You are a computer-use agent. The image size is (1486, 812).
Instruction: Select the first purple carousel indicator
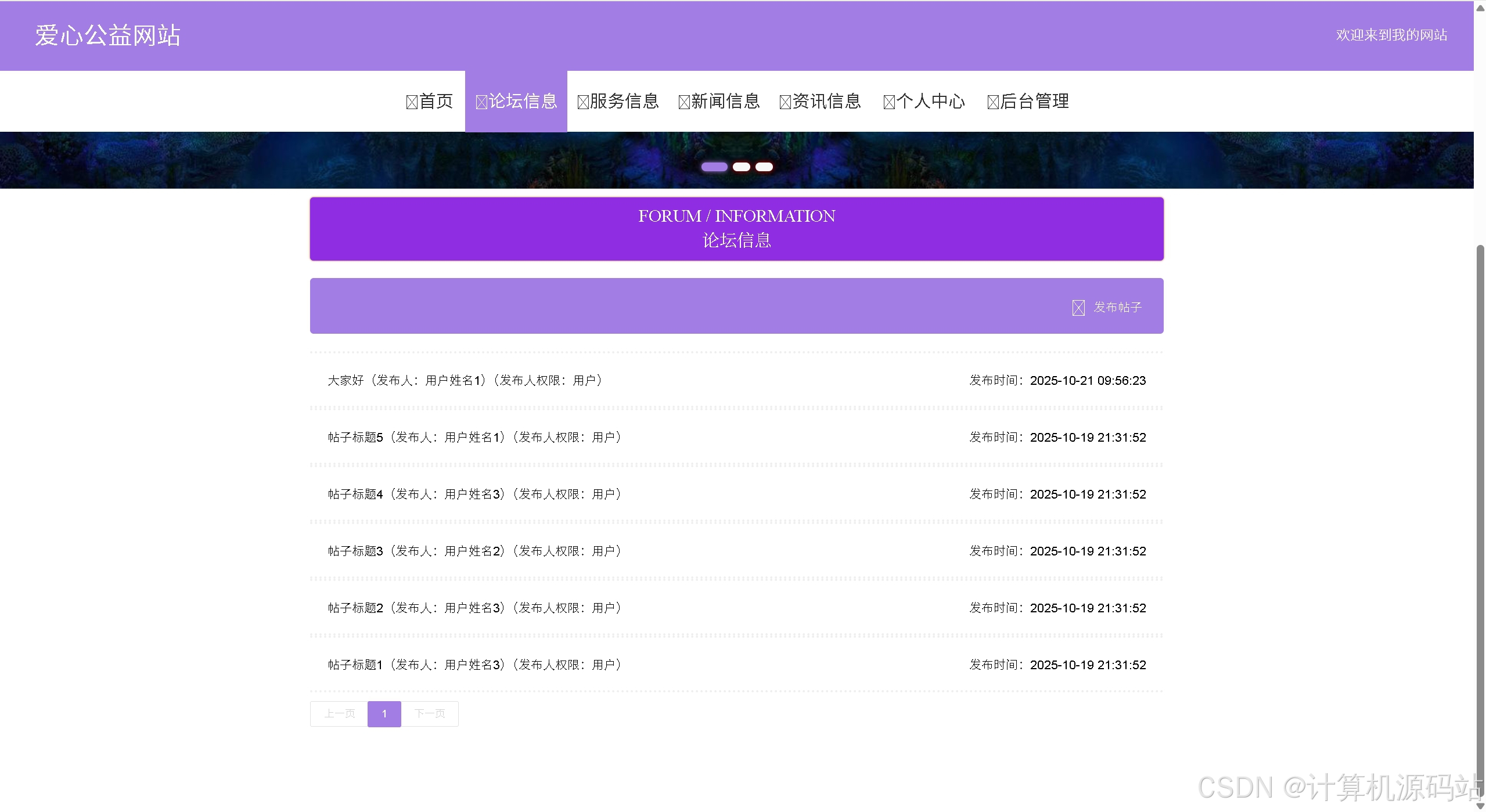[714, 167]
